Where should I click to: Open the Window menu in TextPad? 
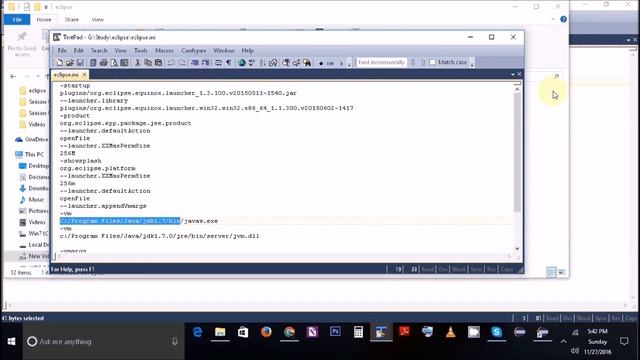pyautogui.click(x=224, y=50)
